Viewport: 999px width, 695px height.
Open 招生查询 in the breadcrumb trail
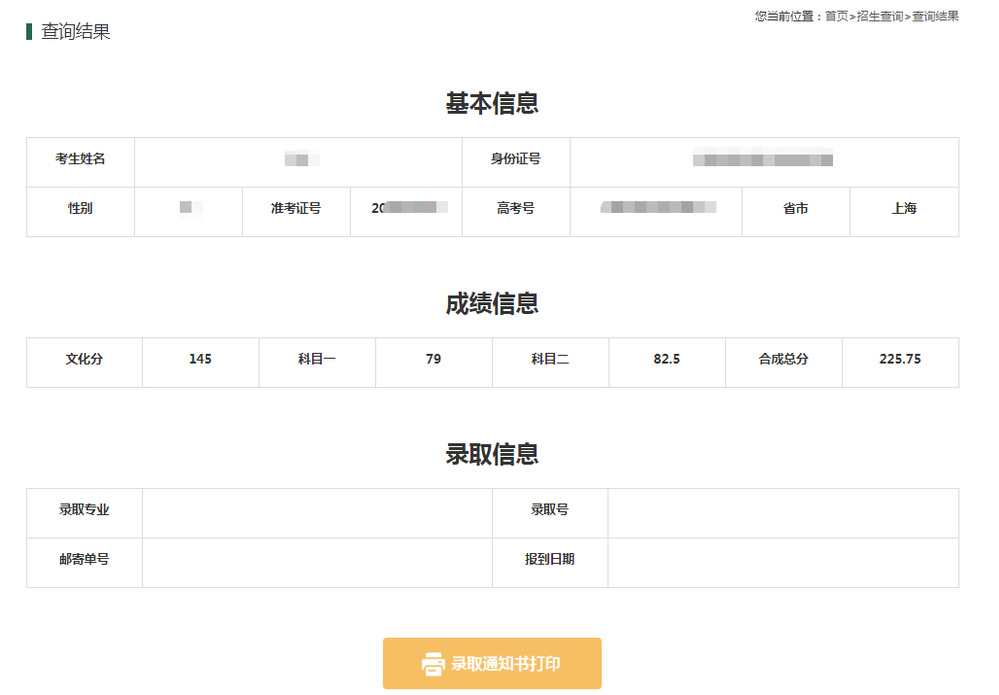880,16
